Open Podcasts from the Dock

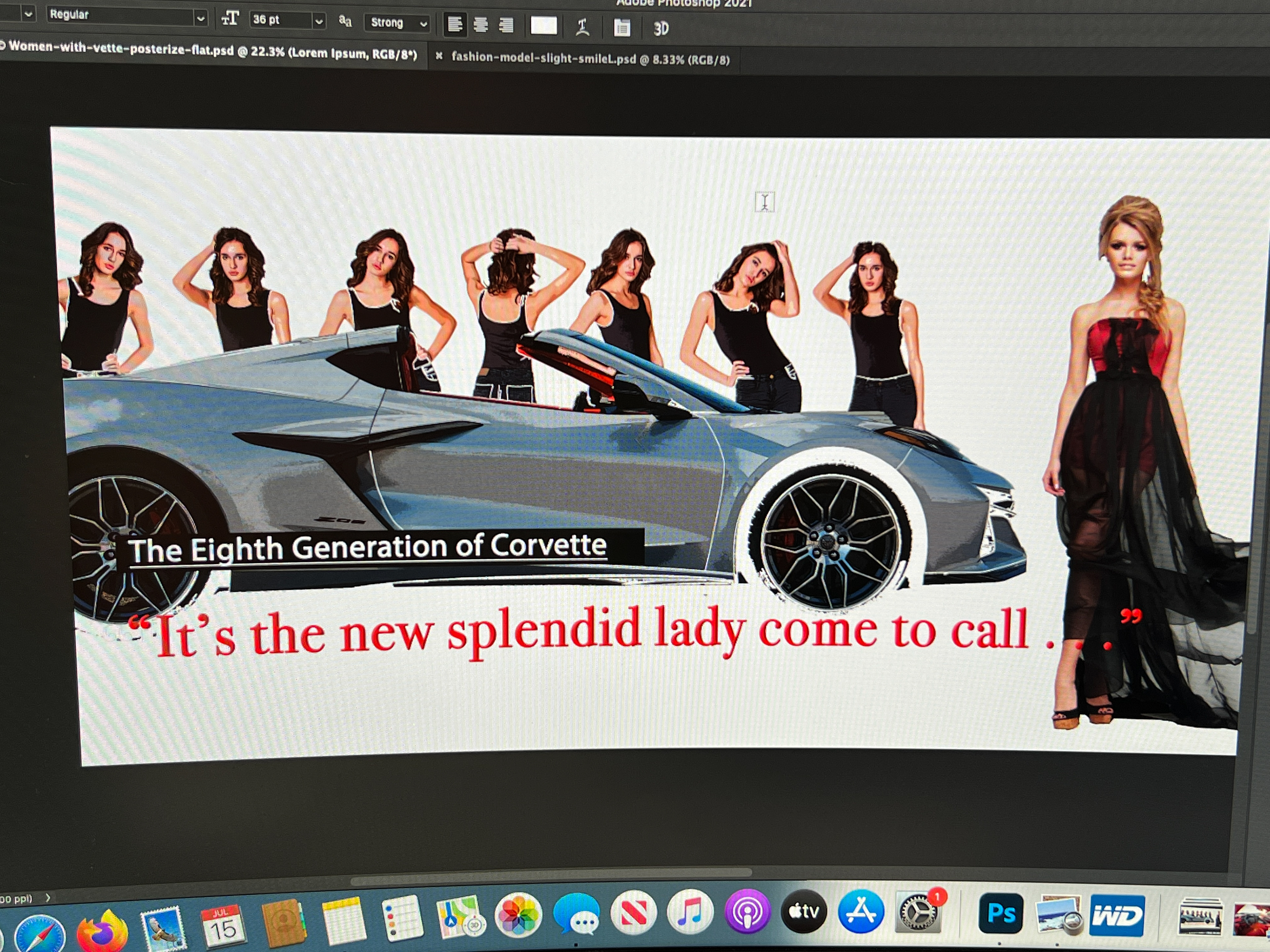747,912
